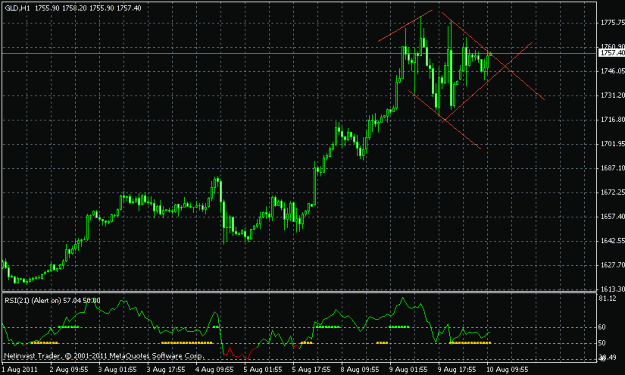The width and height of the screenshot is (625, 375).
Task: Select the 1687.10 price axis label
Action: [x=613, y=168]
